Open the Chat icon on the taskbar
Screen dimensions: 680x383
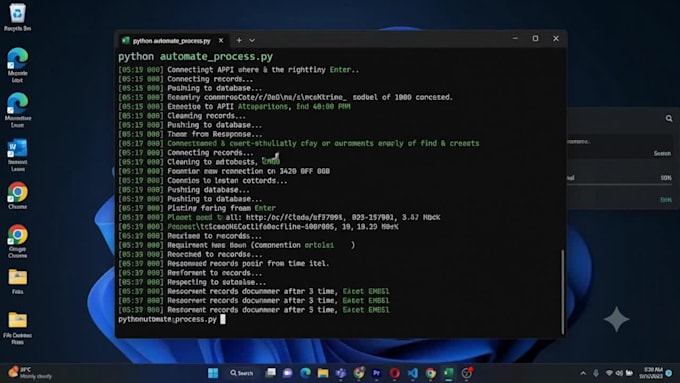288,373
